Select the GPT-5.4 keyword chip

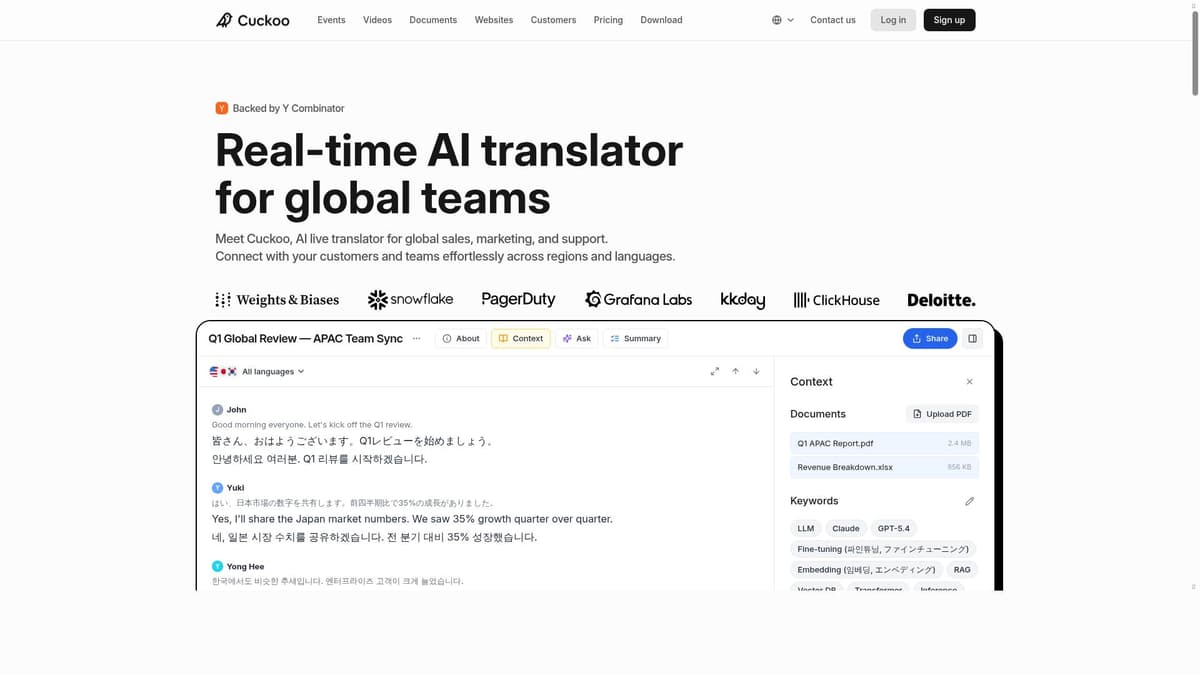pyautogui.click(x=893, y=528)
